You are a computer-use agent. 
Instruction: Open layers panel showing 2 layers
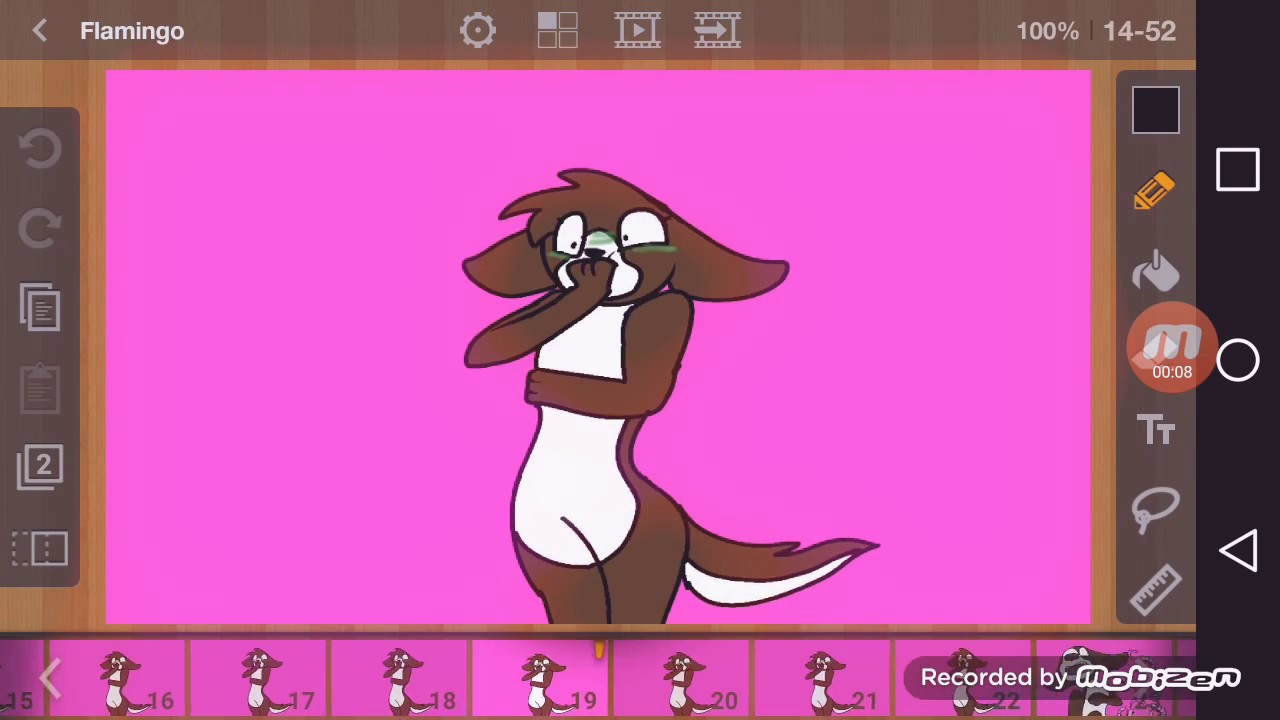40,467
